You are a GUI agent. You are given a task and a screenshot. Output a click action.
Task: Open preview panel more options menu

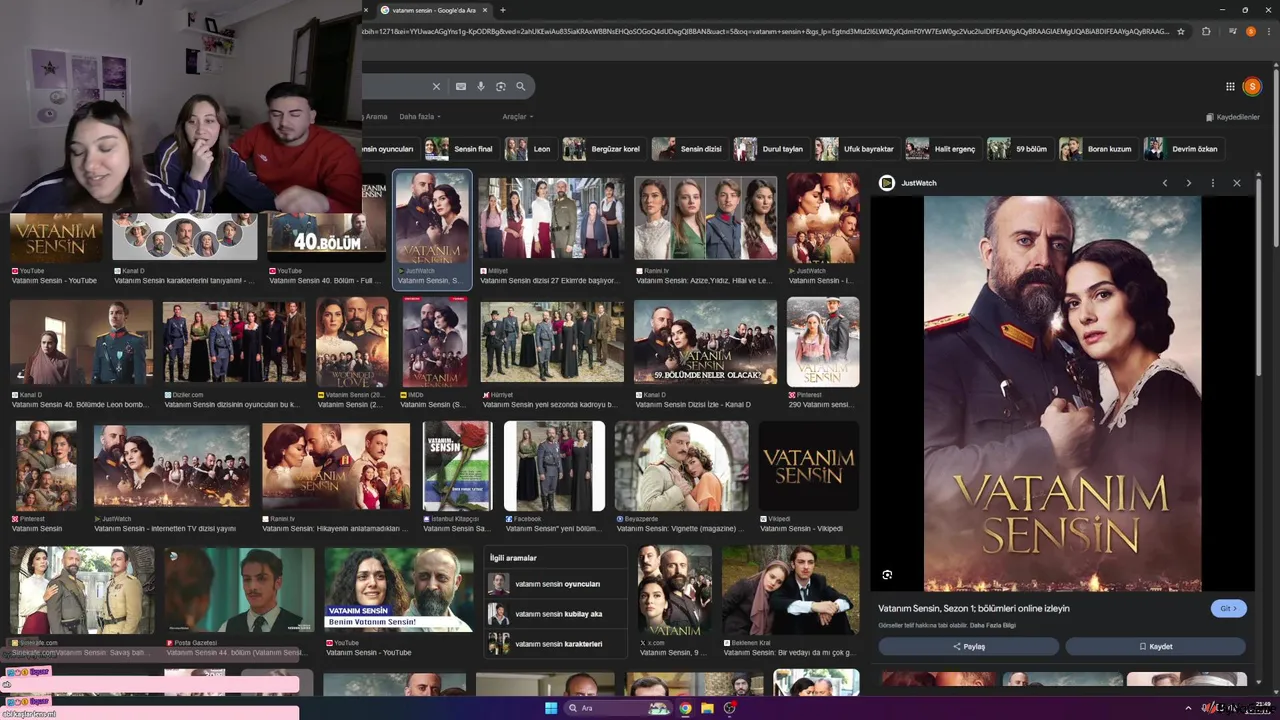pos(1213,183)
